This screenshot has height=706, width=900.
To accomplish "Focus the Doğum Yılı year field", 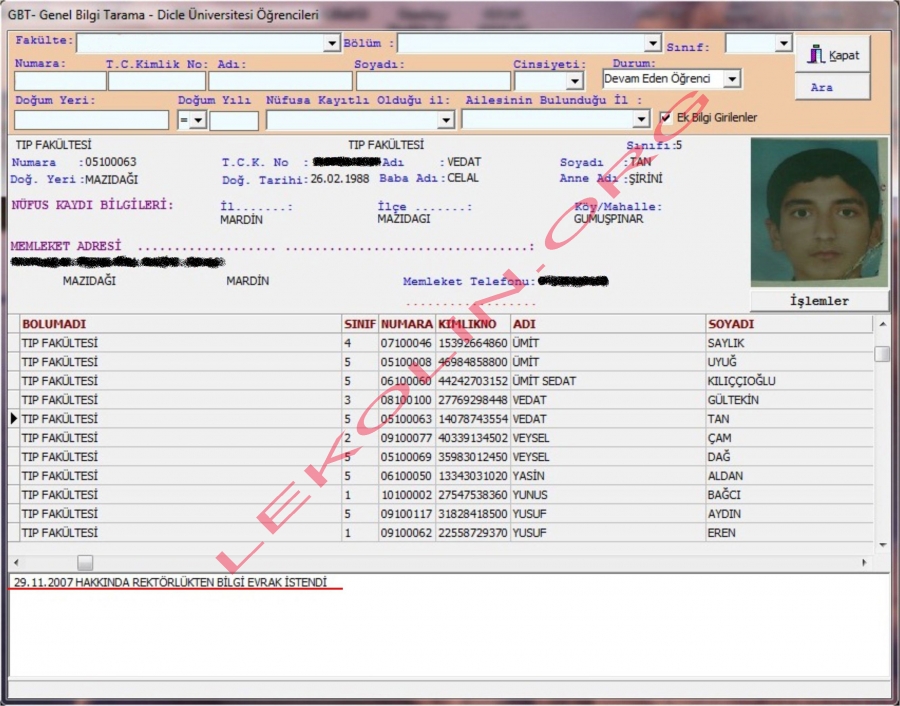I will tap(234, 121).
